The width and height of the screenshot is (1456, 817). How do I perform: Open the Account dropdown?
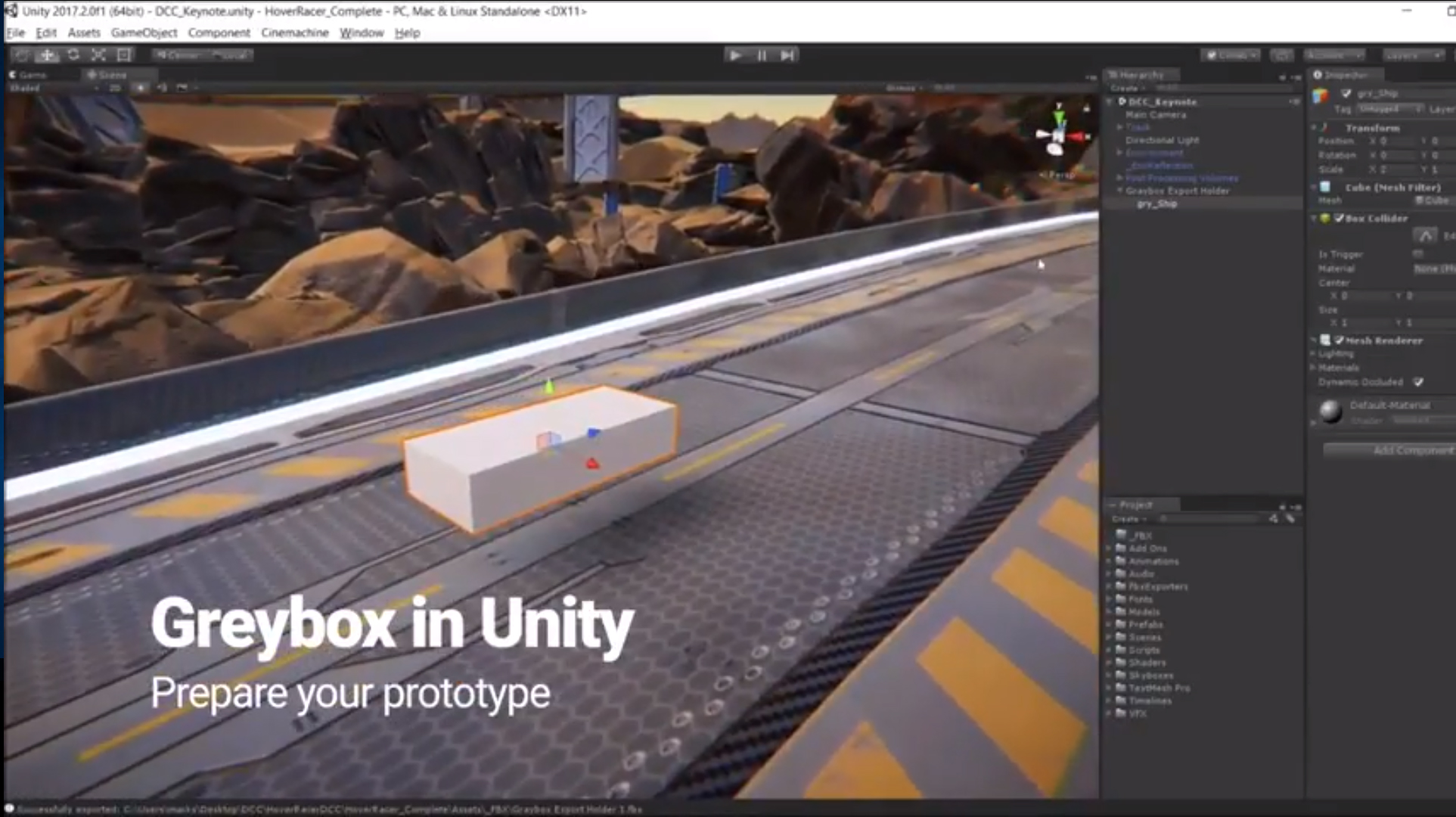coord(1334,55)
